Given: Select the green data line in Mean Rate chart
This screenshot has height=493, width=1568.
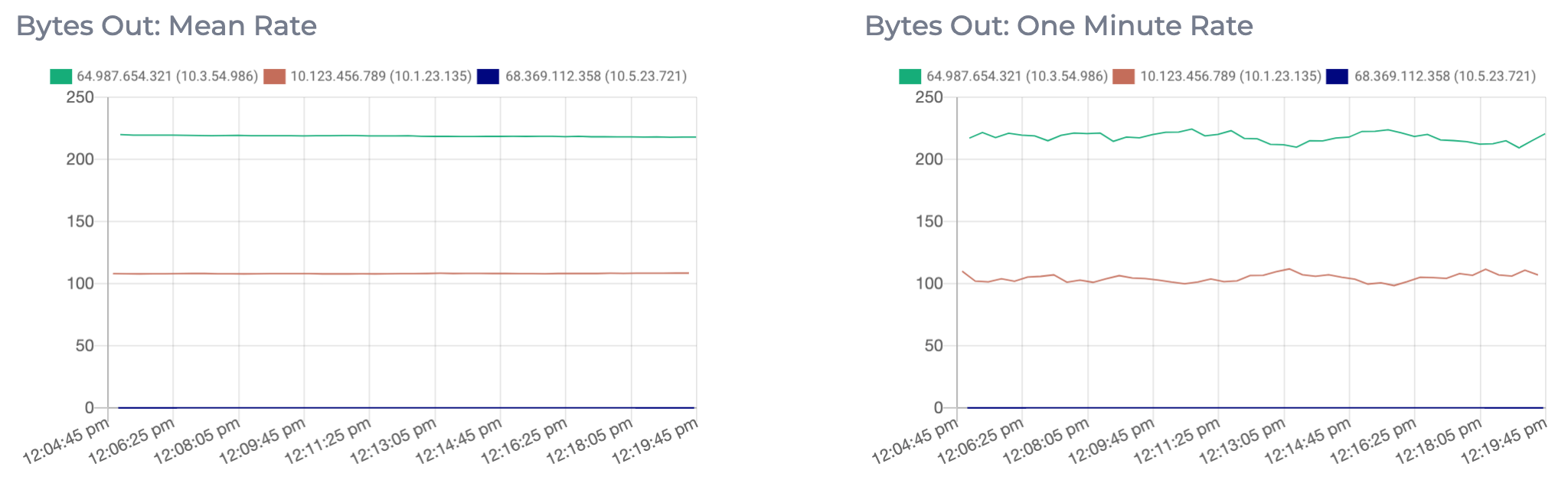Looking at the screenshot, I should (383, 135).
